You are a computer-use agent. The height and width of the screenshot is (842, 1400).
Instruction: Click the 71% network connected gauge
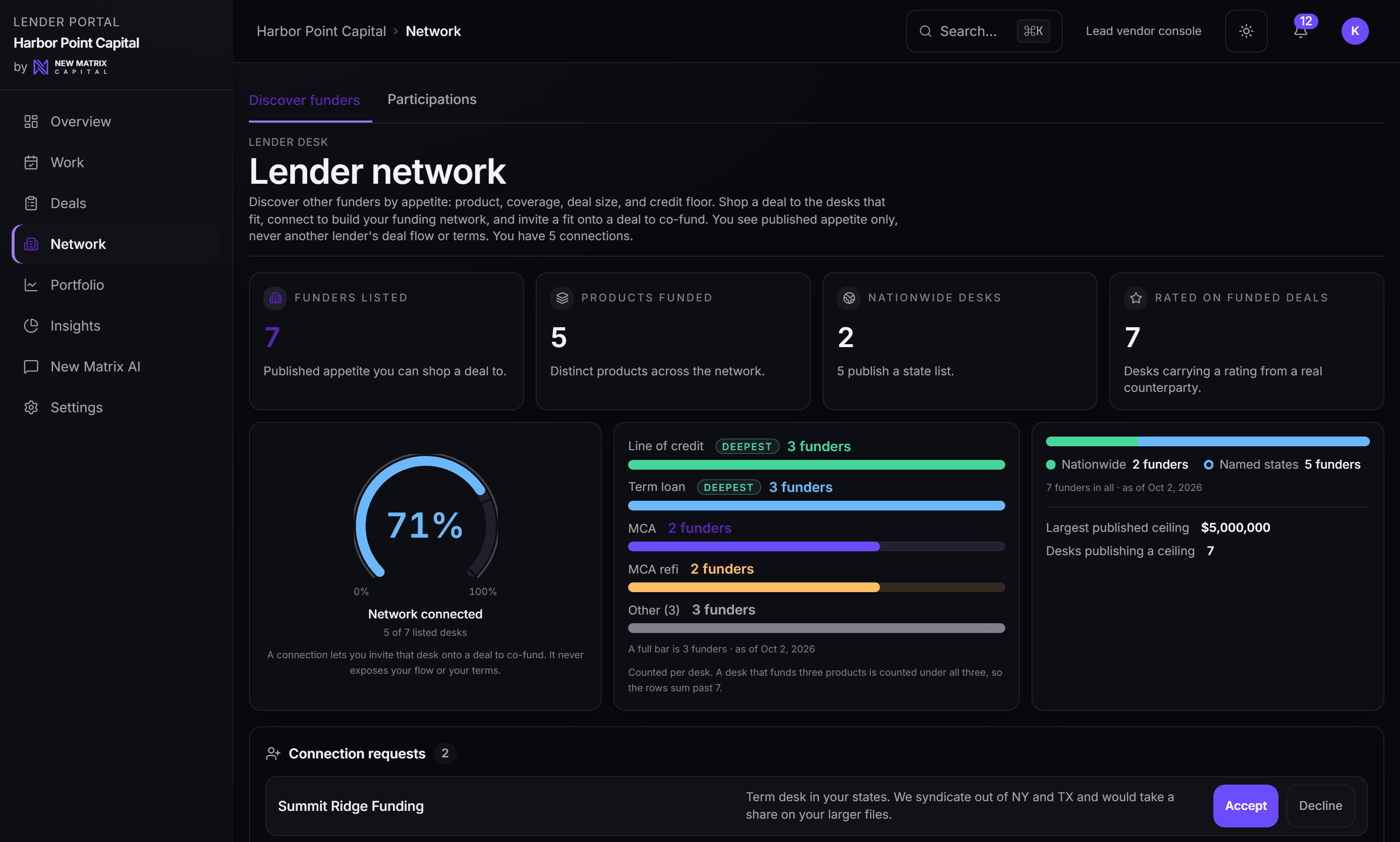point(425,516)
